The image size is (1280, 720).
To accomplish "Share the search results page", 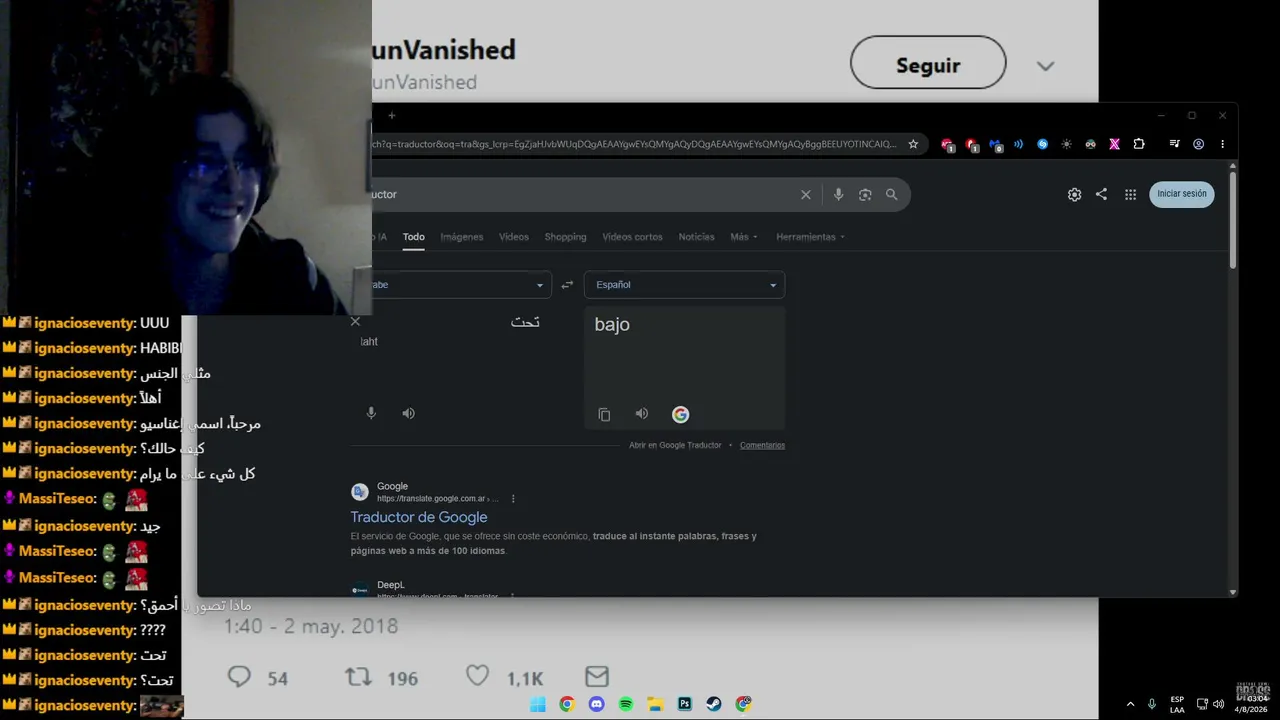I will pos(1101,194).
